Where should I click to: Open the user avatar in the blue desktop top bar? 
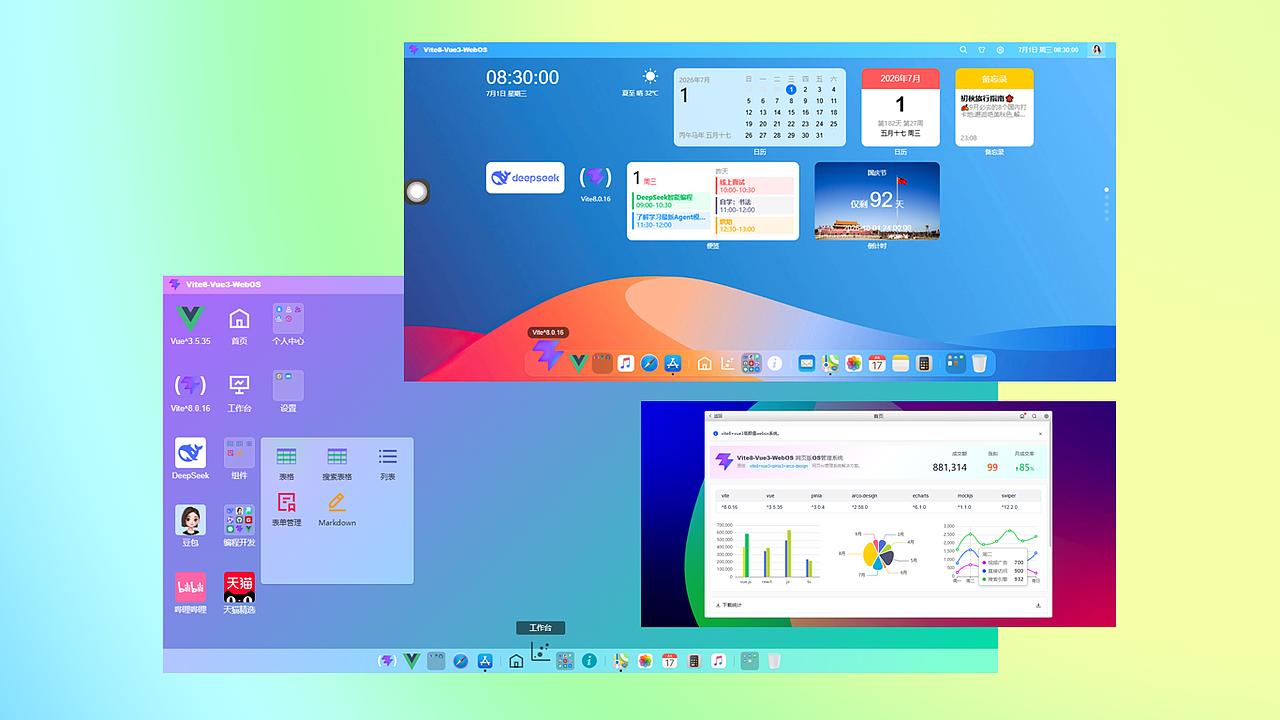point(1096,50)
